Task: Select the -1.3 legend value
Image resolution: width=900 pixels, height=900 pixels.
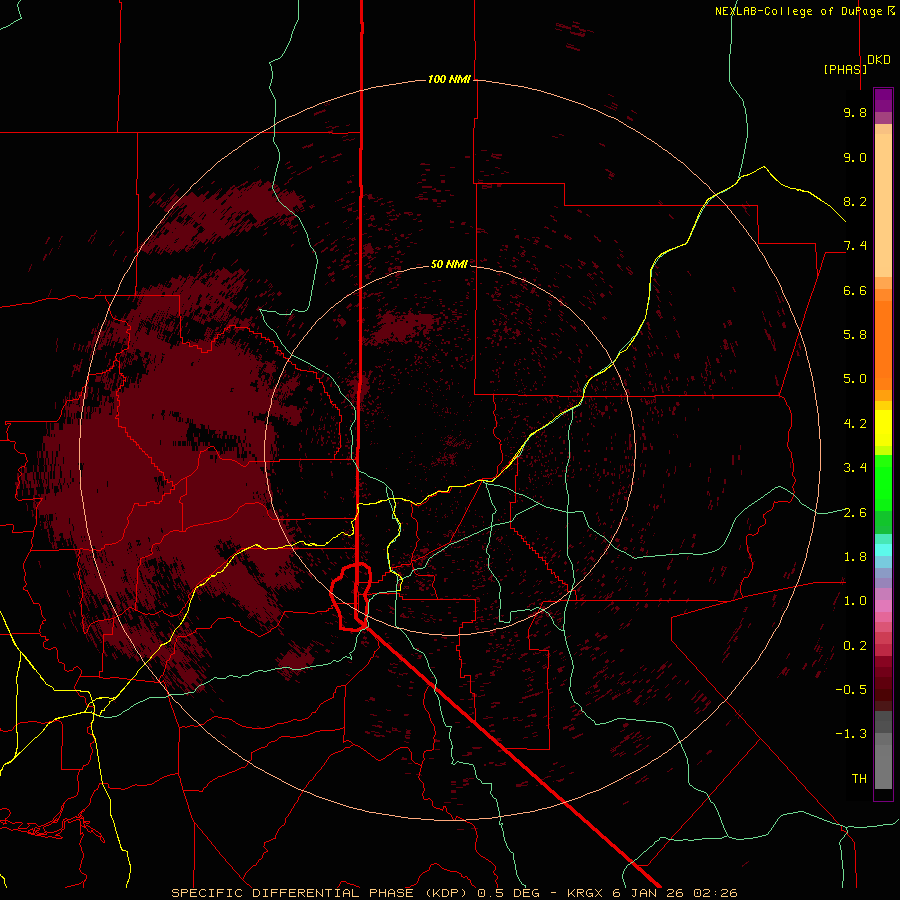Action: [851, 734]
